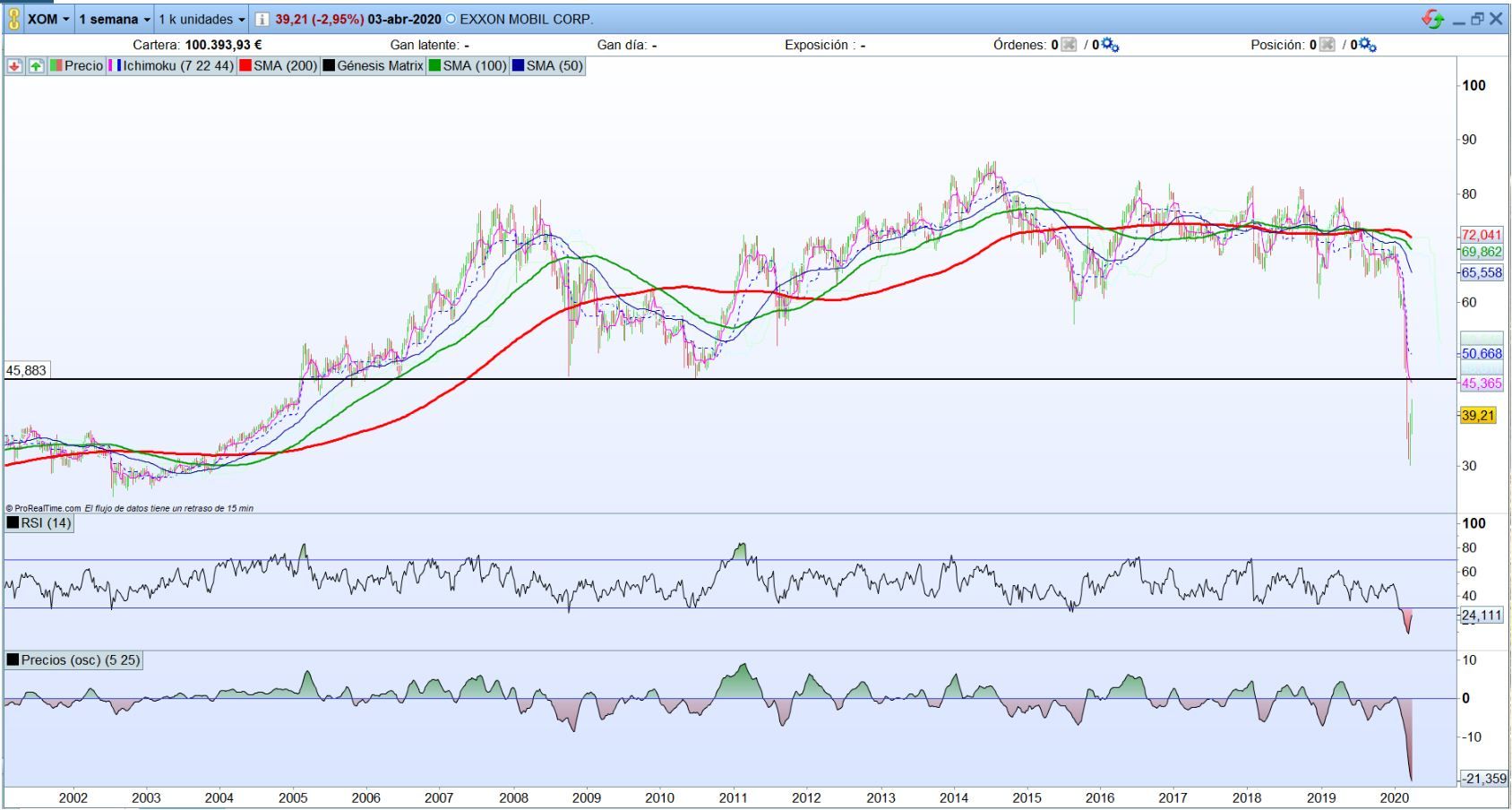1512x810 pixels.
Task: Click the green up-arrow icon in indicator bar
Action: click(36, 66)
